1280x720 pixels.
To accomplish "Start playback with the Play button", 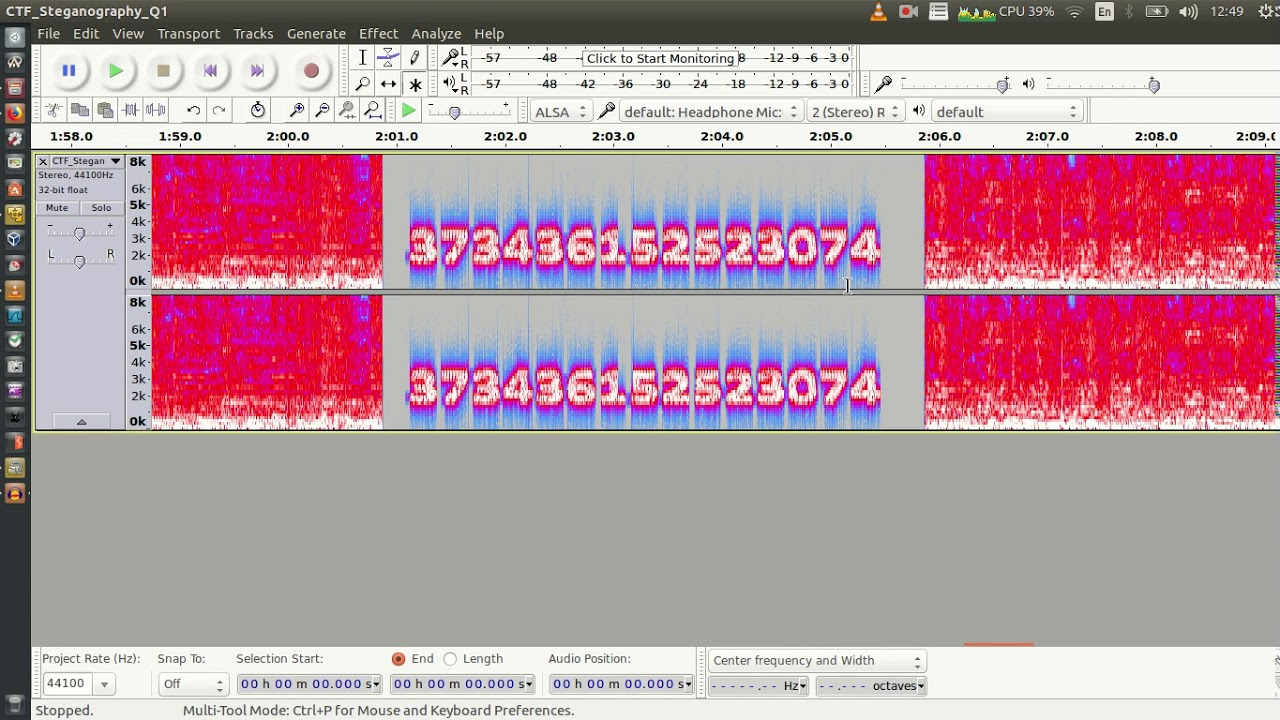I will pos(116,71).
